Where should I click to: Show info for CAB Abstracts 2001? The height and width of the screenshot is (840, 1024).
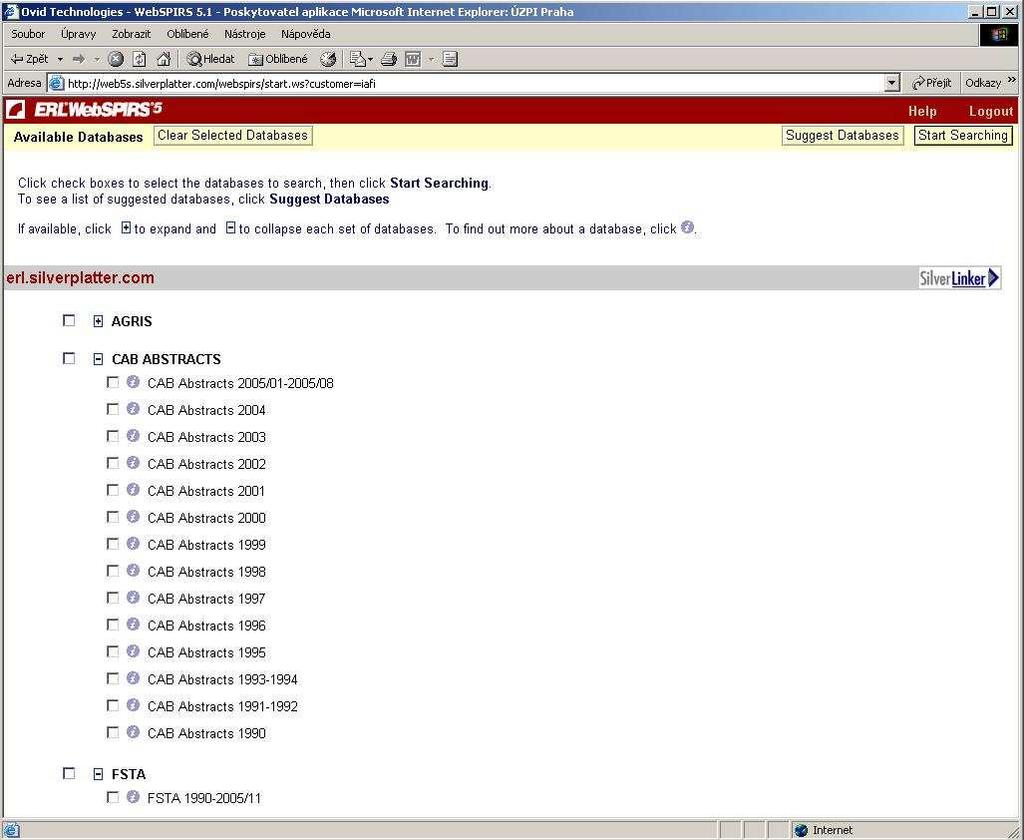point(133,490)
